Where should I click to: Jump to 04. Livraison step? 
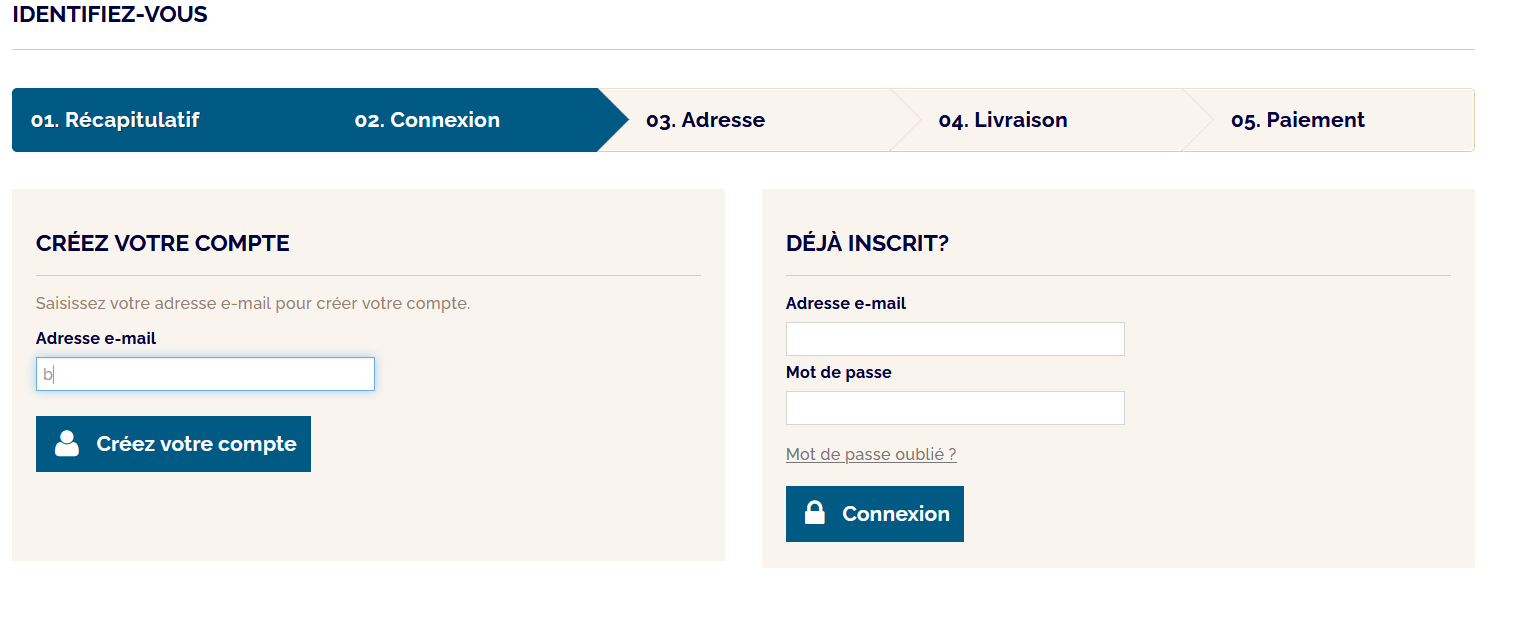coord(1003,120)
